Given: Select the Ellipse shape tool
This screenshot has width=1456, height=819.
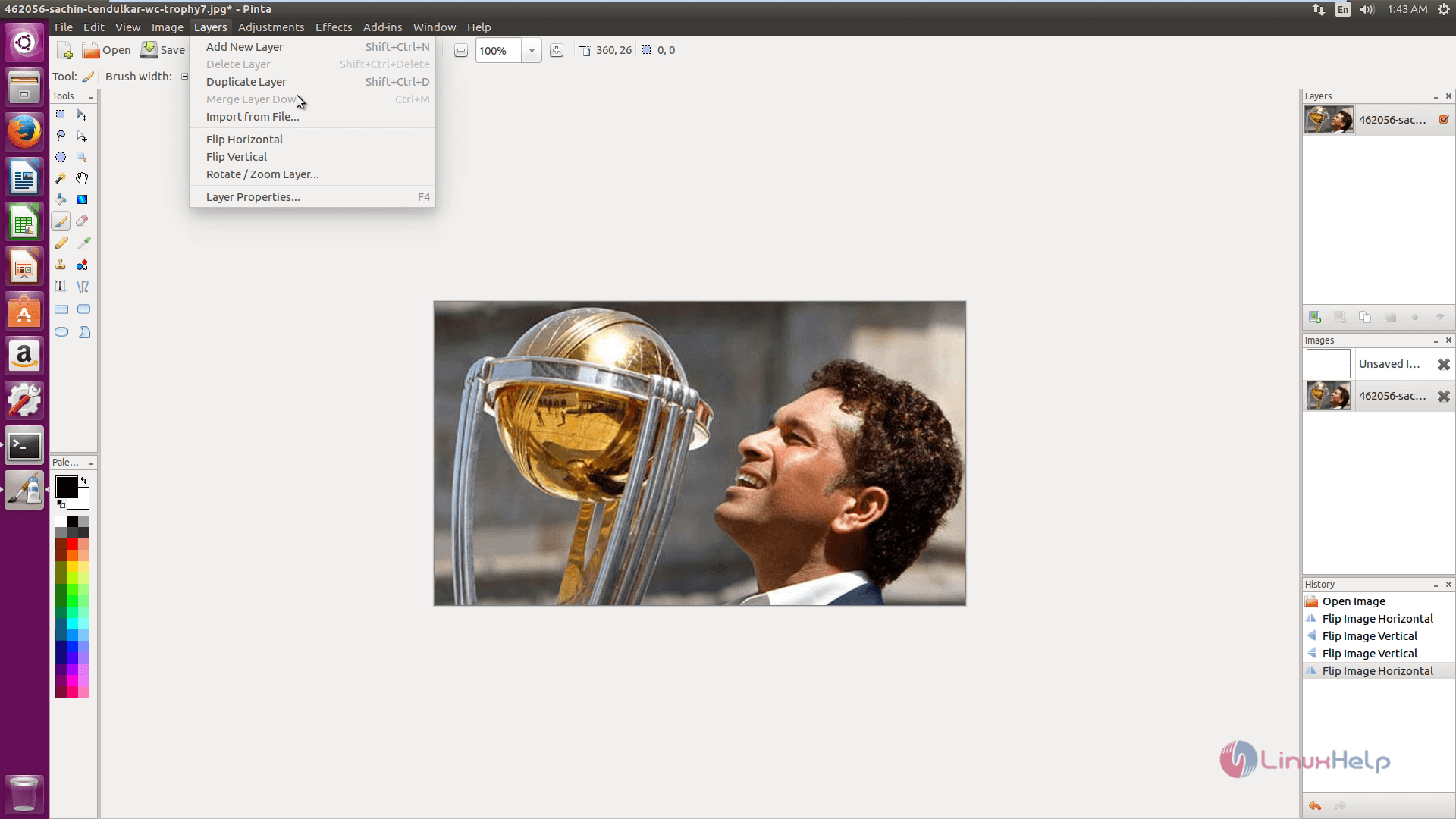Looking at the screenshot, I should tap(61, 332).
